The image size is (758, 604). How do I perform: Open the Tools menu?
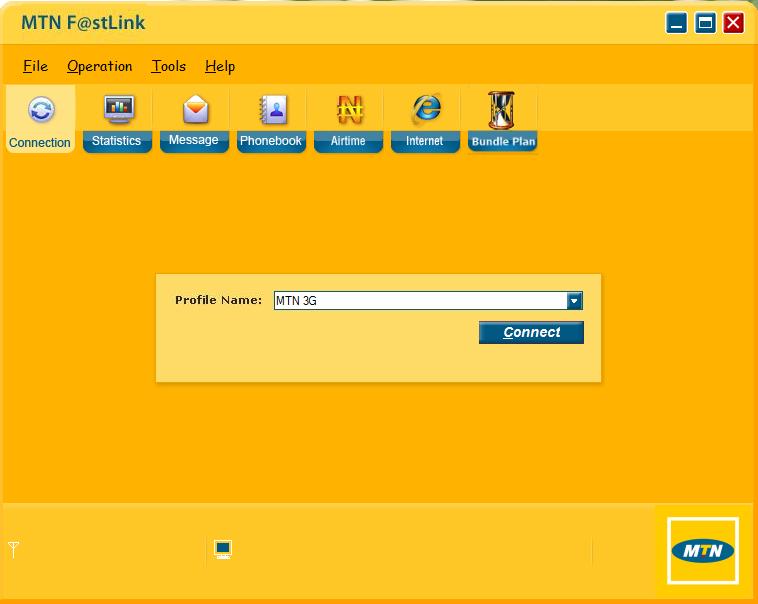point(169,66)
